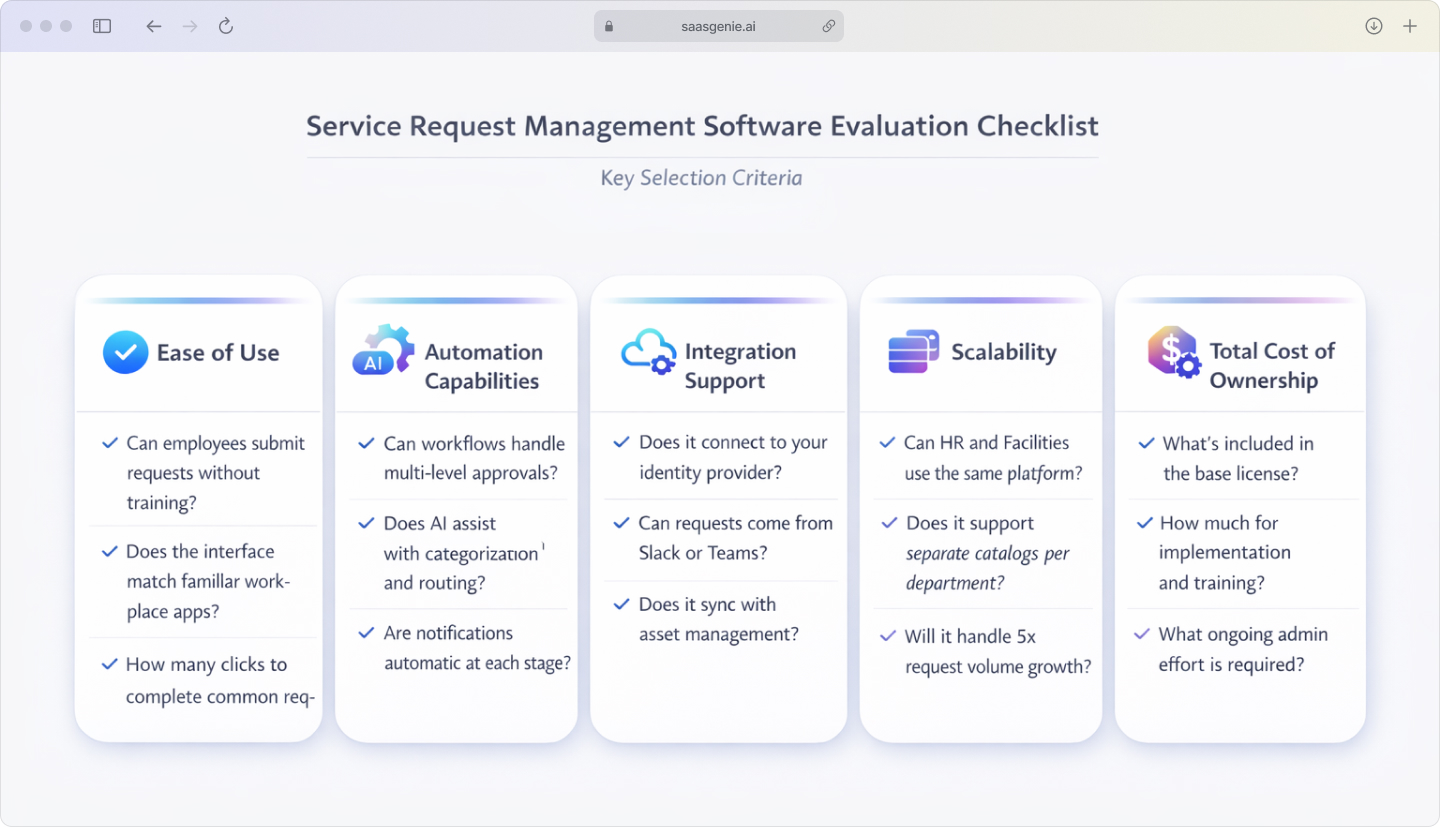The height and width of the screenshot is (827, 1440).
Task: Click the 'Key Selection Criteria' subtitle link
Action: pos(701,177)
